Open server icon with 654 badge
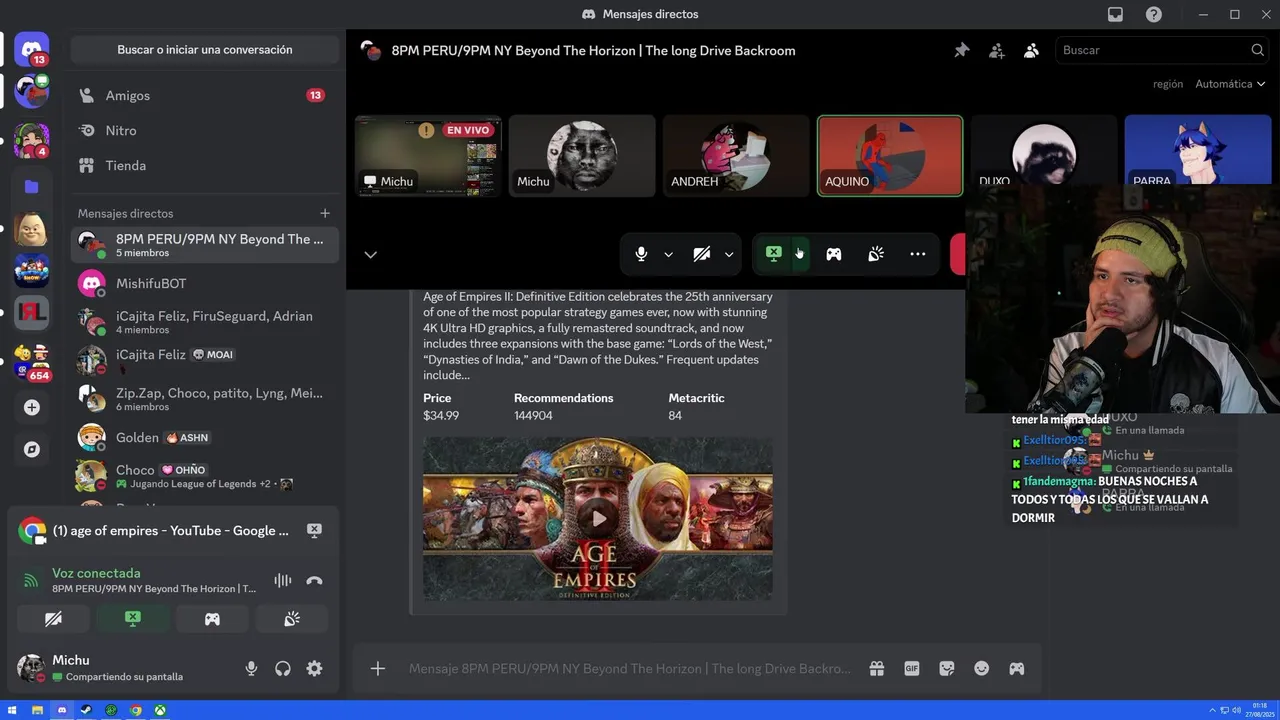The width and height of the screenshot is (1280, 720). tap(31, 362)
